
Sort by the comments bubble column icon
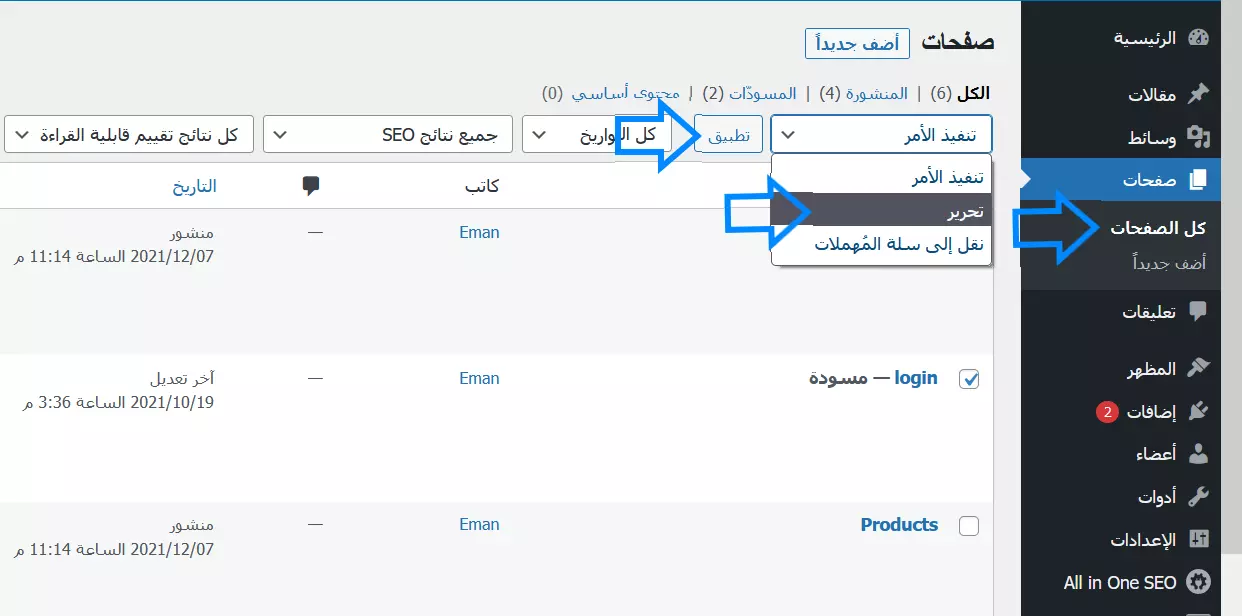[x=311, y=185]
